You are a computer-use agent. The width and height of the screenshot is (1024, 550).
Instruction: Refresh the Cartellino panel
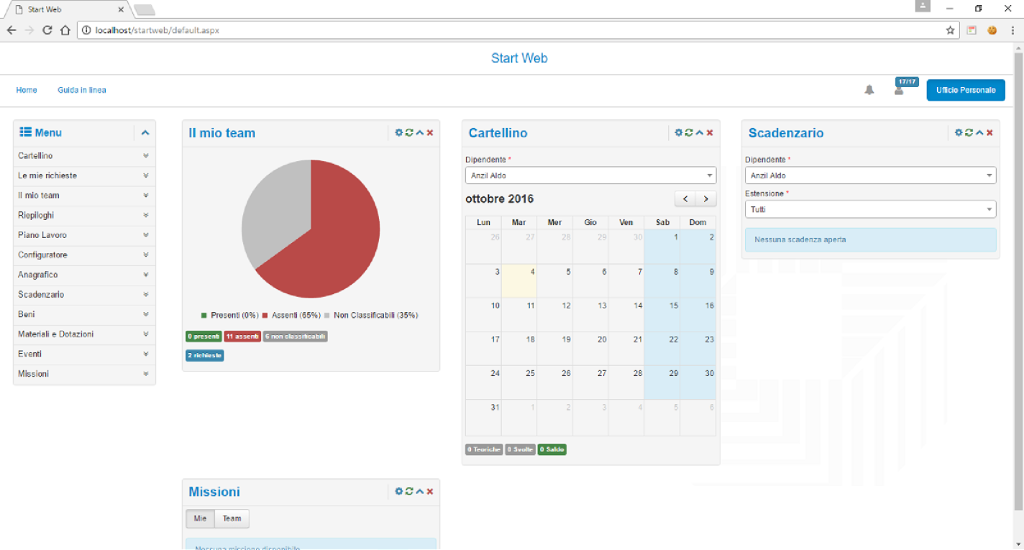point(688,133)
